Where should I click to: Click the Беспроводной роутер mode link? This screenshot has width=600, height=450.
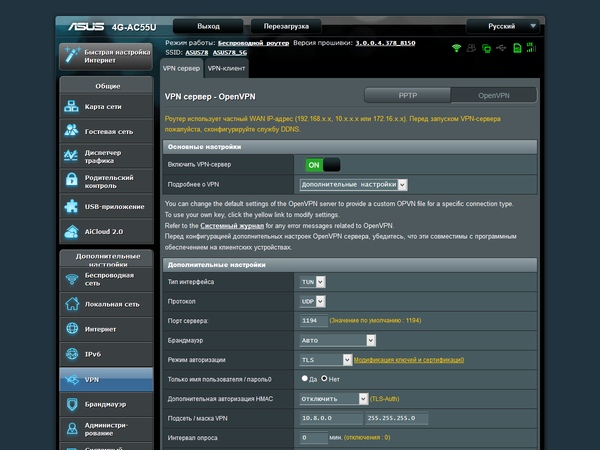[253, 43]
